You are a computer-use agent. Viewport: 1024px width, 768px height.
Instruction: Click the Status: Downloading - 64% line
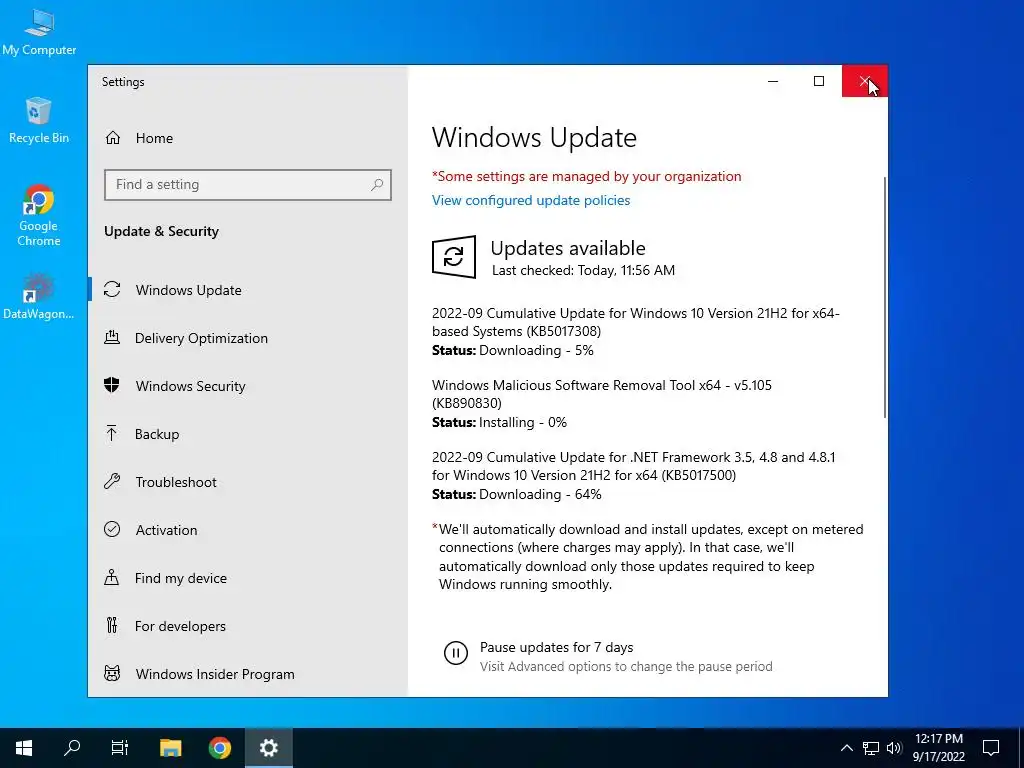[x=517, y=494]
